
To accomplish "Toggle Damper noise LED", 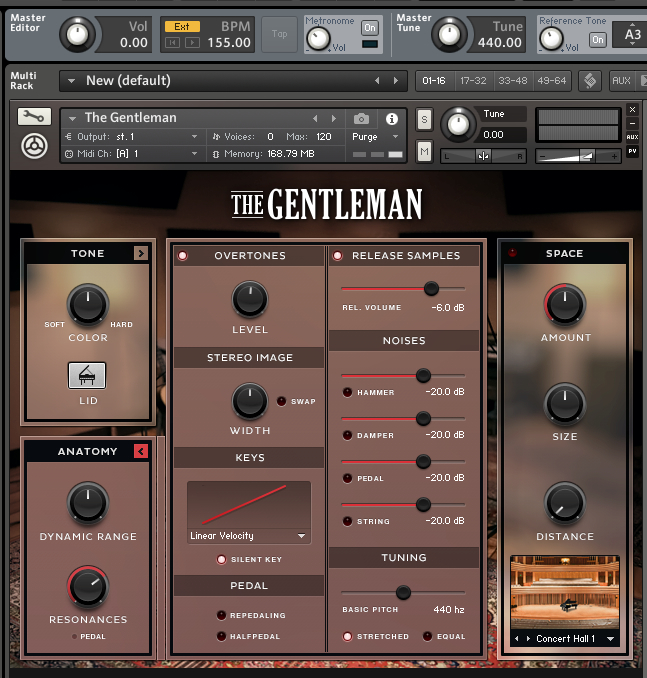I will pyautogui.click(x=347, y=435).
